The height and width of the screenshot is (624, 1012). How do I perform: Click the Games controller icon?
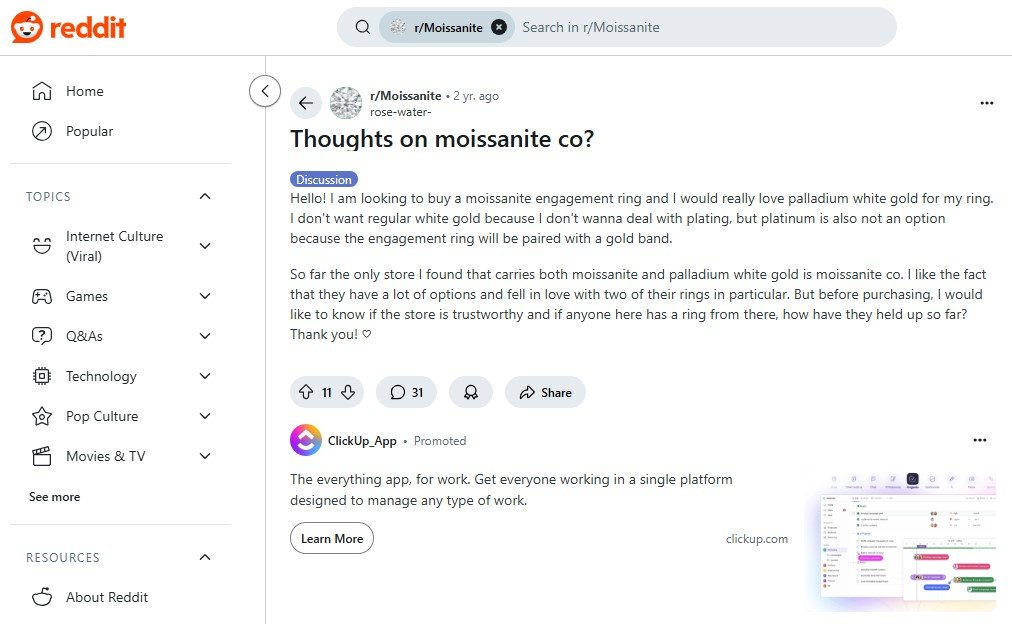(x=42, y=296)
